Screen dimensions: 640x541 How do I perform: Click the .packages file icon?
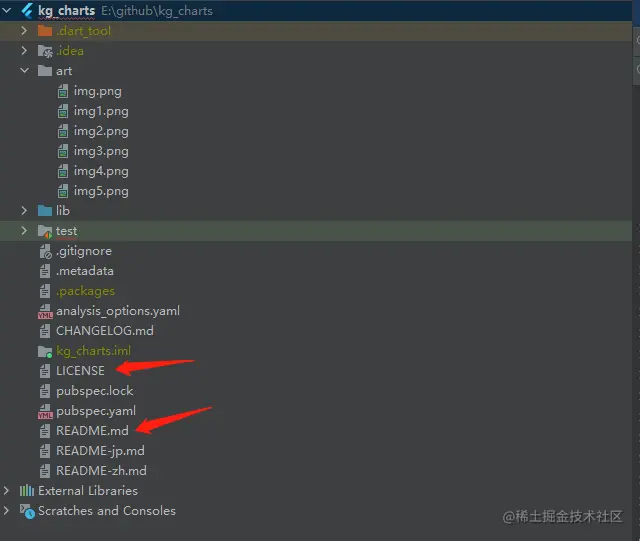click(x=45, y=291)
